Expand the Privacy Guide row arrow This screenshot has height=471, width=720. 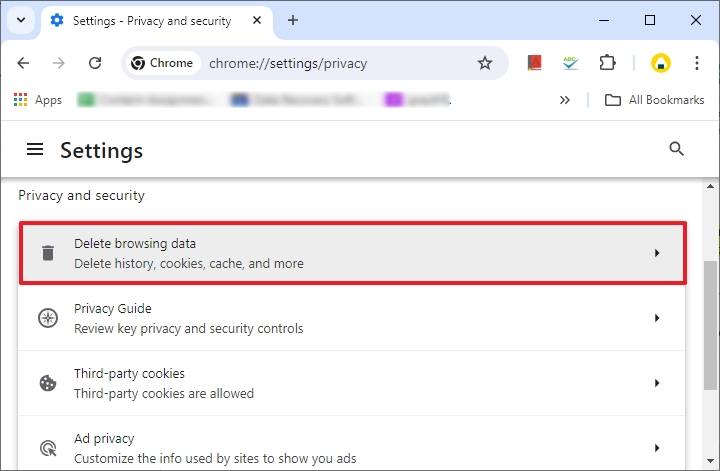[657, 318]
